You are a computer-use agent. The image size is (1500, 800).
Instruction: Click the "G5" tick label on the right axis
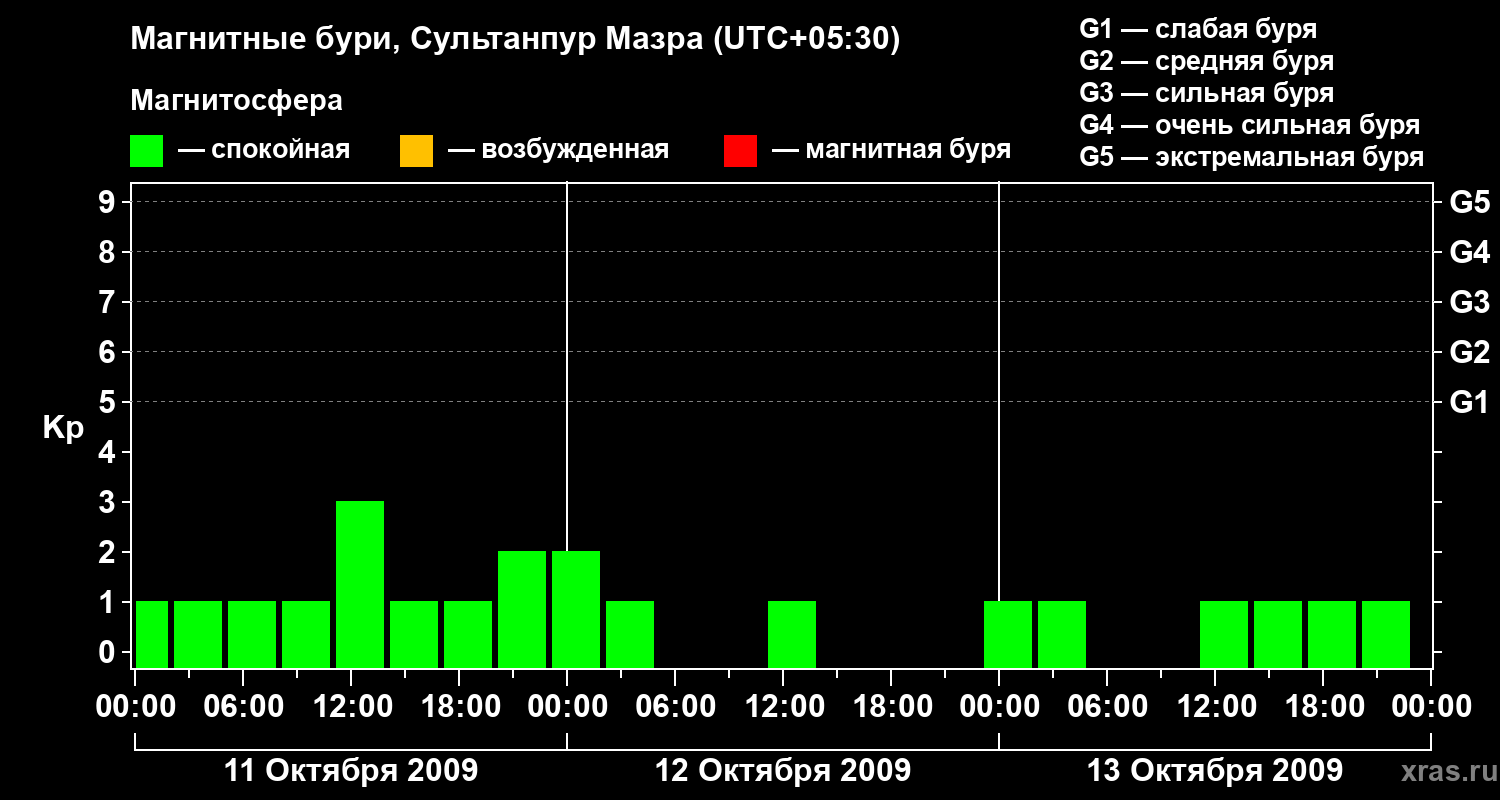point(1469,202)
